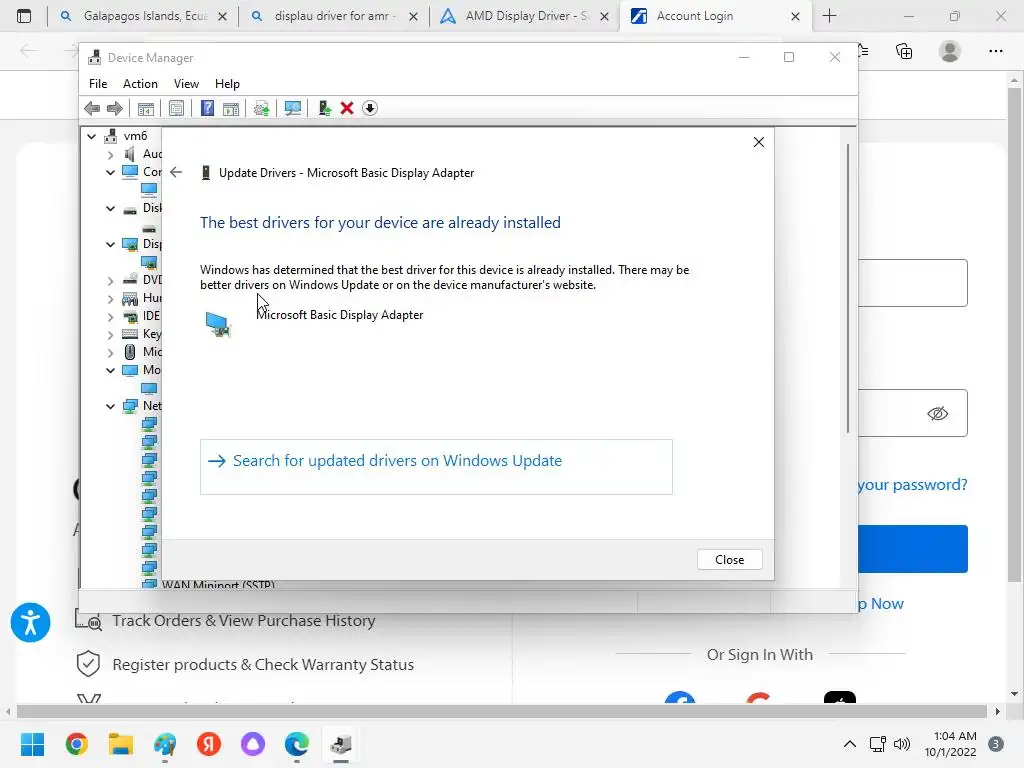Click the blue Help question mark icon
Screen dimensions: 1024x768
coord(207,108)
